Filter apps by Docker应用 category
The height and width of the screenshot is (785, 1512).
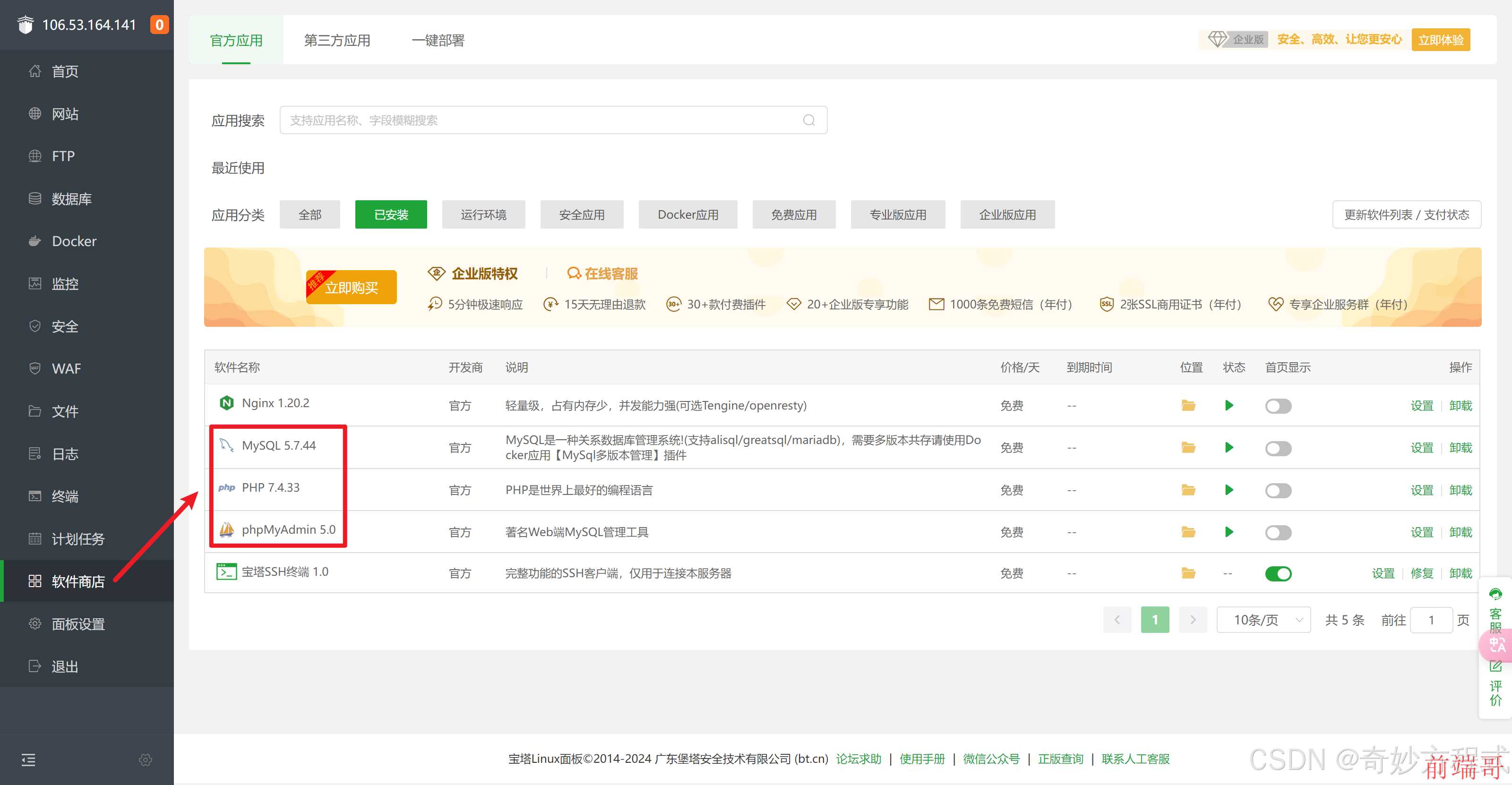[x=688, y=215]
